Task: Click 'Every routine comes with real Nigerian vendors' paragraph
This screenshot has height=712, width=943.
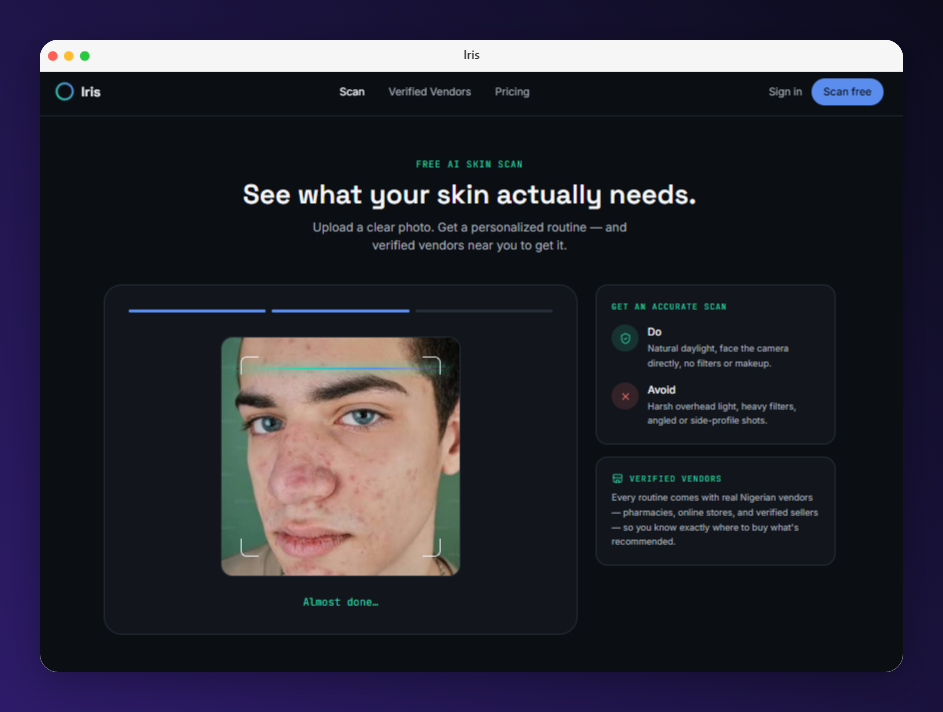Action: (x=714, y=520)
